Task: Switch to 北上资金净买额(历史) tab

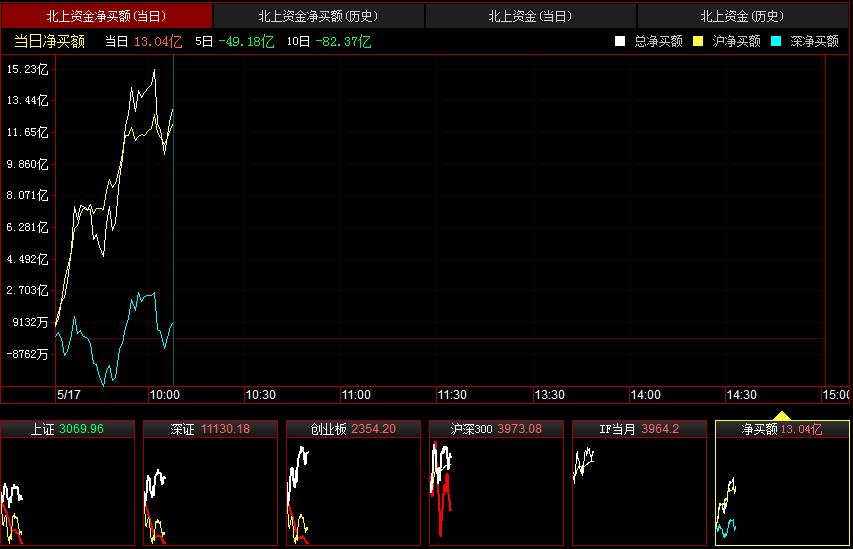Action: pyautogui.click(x=318, y=16)
